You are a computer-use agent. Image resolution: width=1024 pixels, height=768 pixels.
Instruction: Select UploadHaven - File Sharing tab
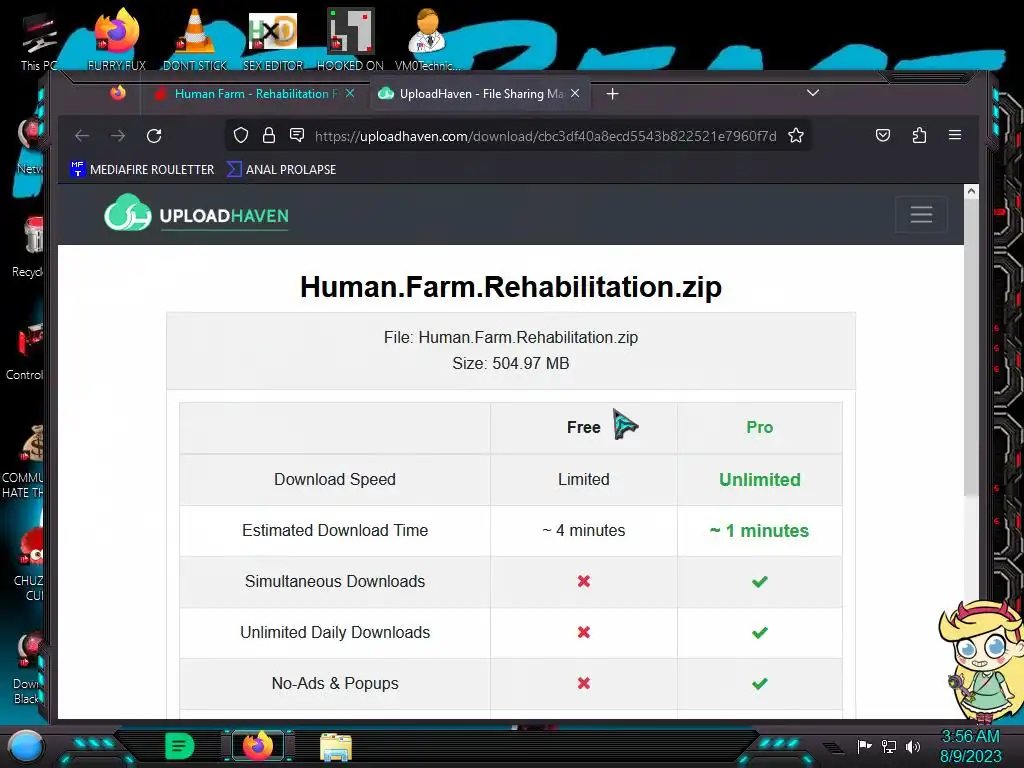(x=480, y=94)
